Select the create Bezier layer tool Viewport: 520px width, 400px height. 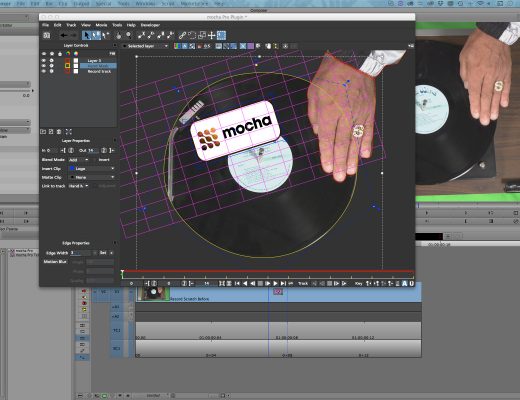(x=161, y=35)
